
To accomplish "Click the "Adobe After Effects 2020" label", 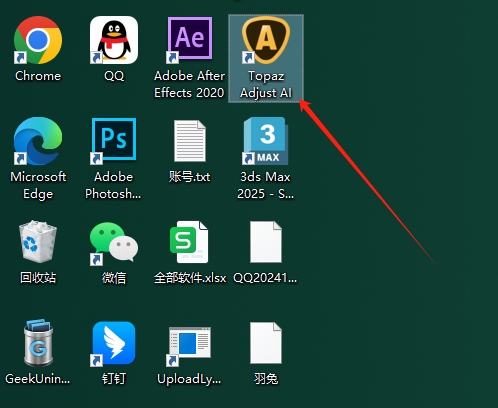I will point(189,84).
